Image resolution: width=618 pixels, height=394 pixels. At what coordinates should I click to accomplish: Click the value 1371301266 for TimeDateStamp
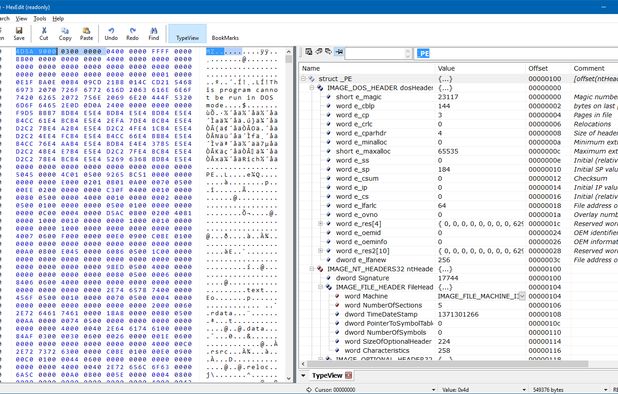pos(458,314)
